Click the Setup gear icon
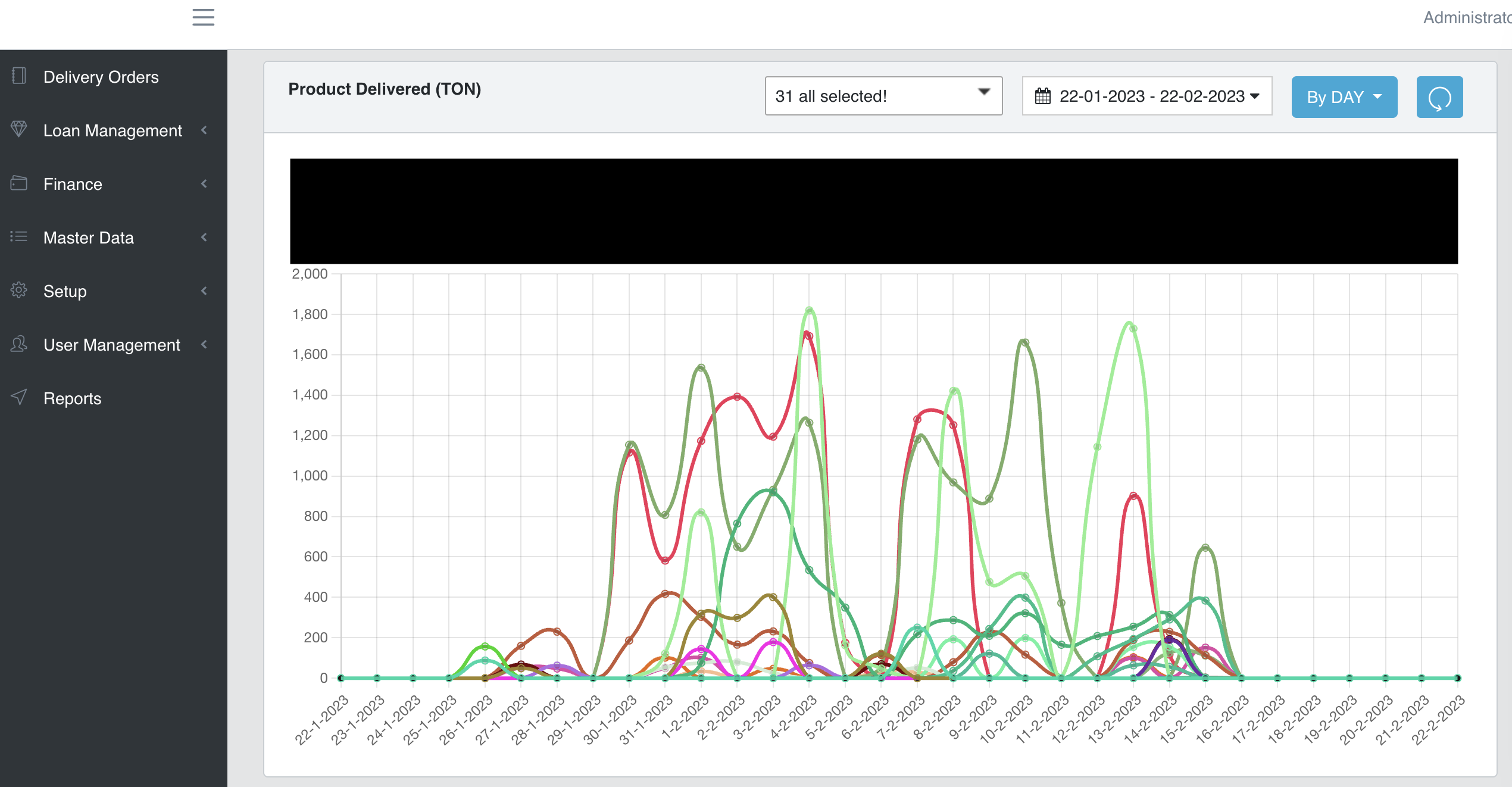Screen dimensions: 1512x787 click(x=19, y=290)
